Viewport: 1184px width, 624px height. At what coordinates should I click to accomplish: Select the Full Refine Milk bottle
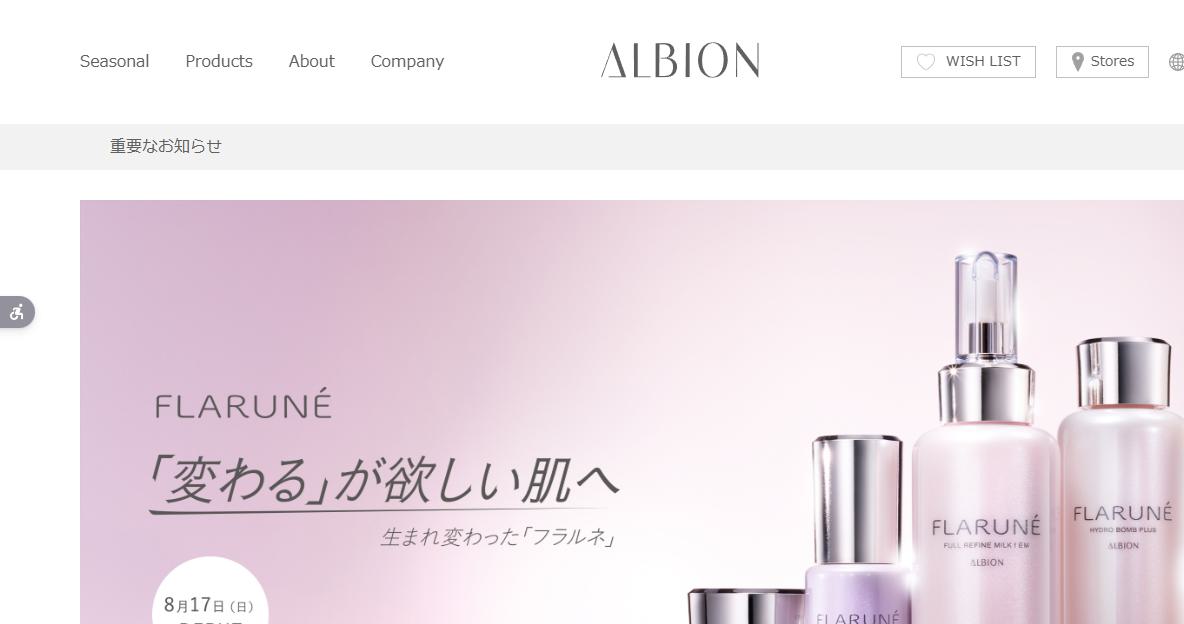point(985,438)
